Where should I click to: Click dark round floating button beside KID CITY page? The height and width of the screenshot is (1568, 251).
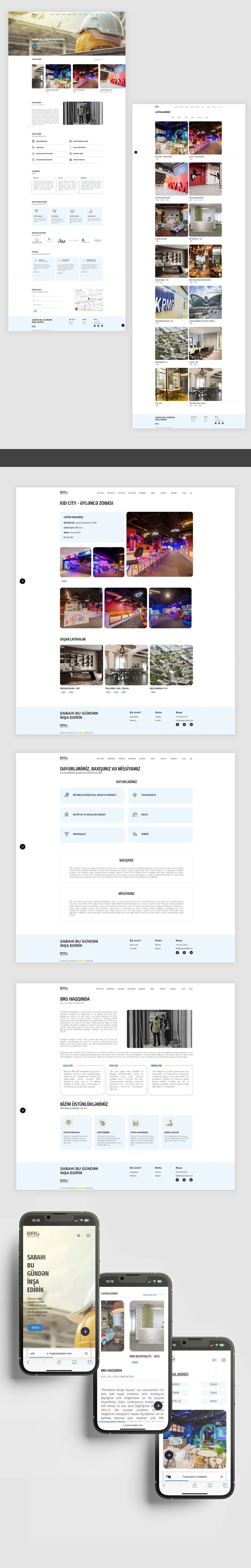click(x=22, y=581)
